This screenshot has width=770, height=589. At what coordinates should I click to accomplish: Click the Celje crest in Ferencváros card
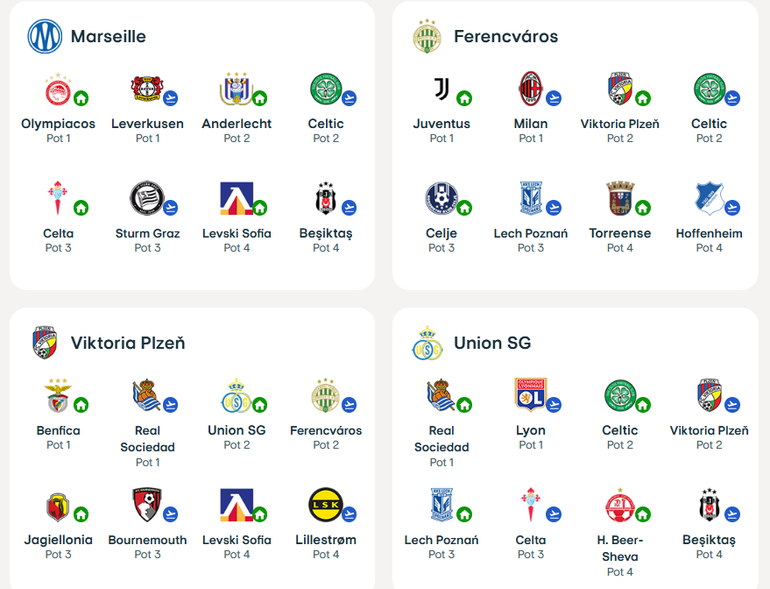[441, 198]
